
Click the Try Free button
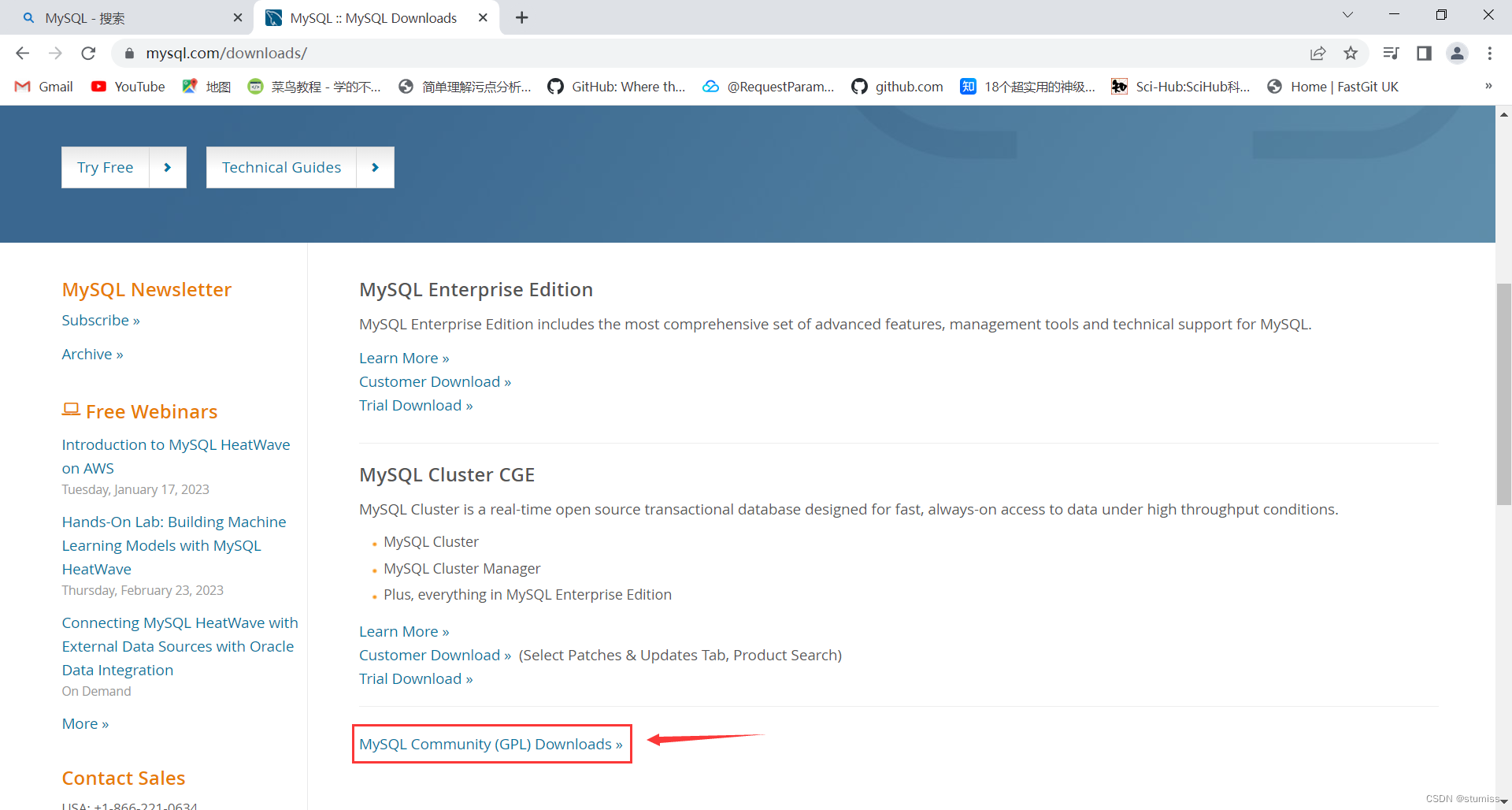click(106, 167)
